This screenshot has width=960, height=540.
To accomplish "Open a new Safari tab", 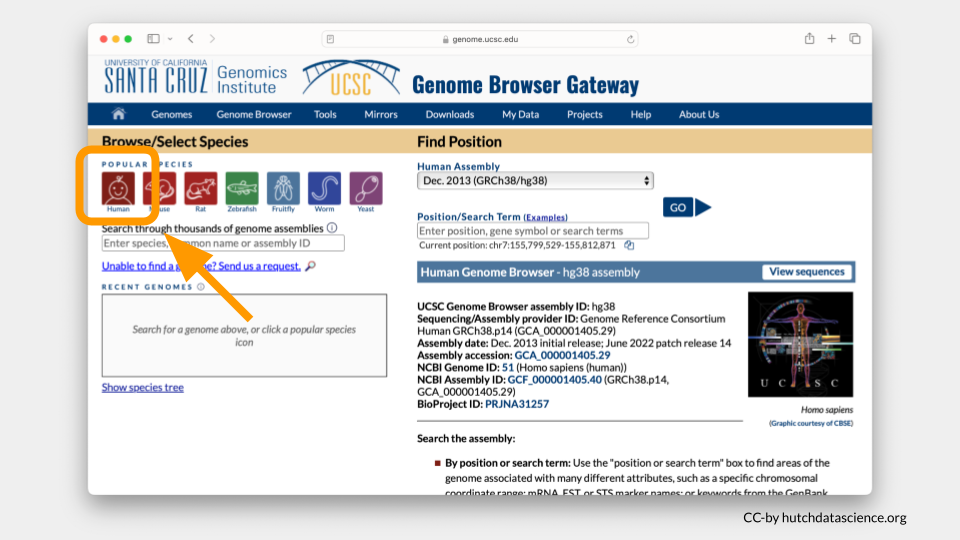I will point(831,39).
